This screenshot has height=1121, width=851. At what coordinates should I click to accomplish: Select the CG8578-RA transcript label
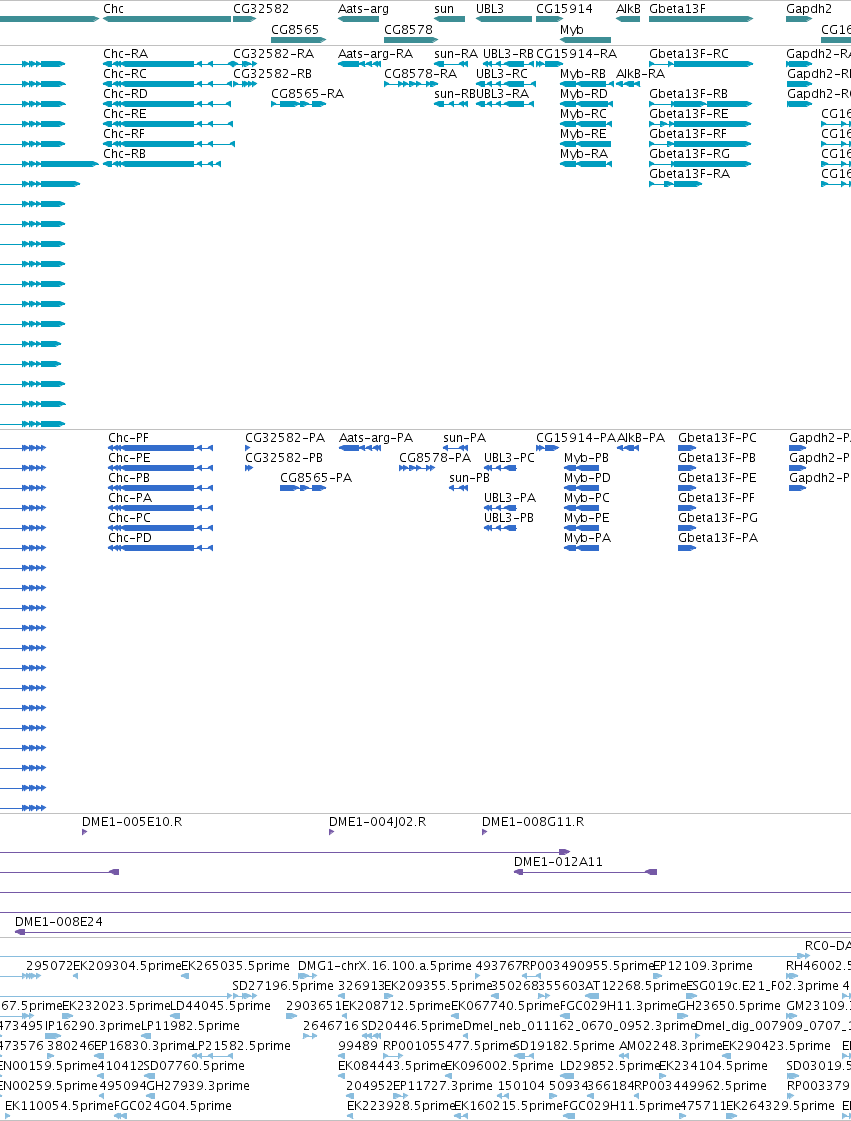pyautogui.click(x=420, y=74)
